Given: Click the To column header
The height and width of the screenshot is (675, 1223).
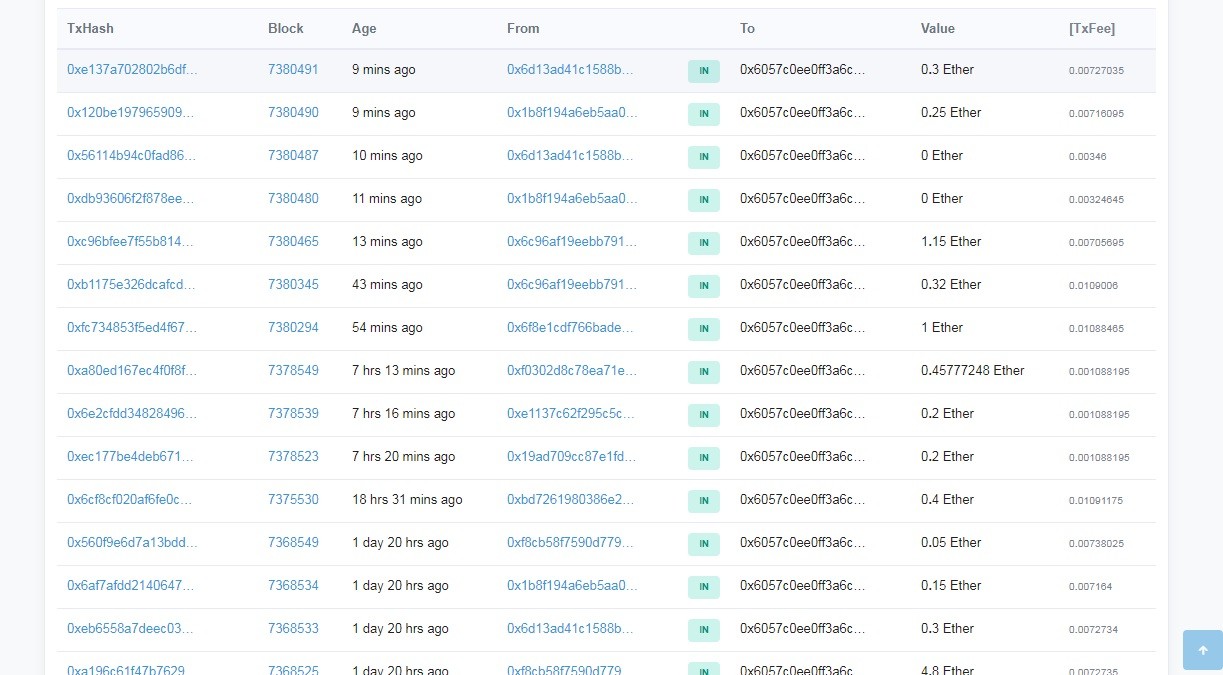Looking at the screenshot, I should pyautogui.click(x=747, y=29).
